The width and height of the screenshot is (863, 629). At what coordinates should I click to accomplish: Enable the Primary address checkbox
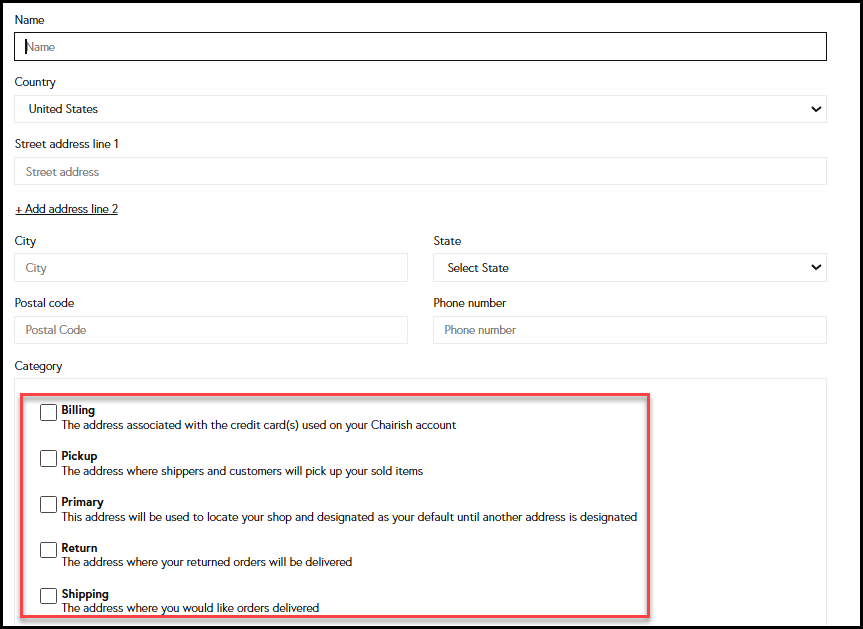click(48, 504)
